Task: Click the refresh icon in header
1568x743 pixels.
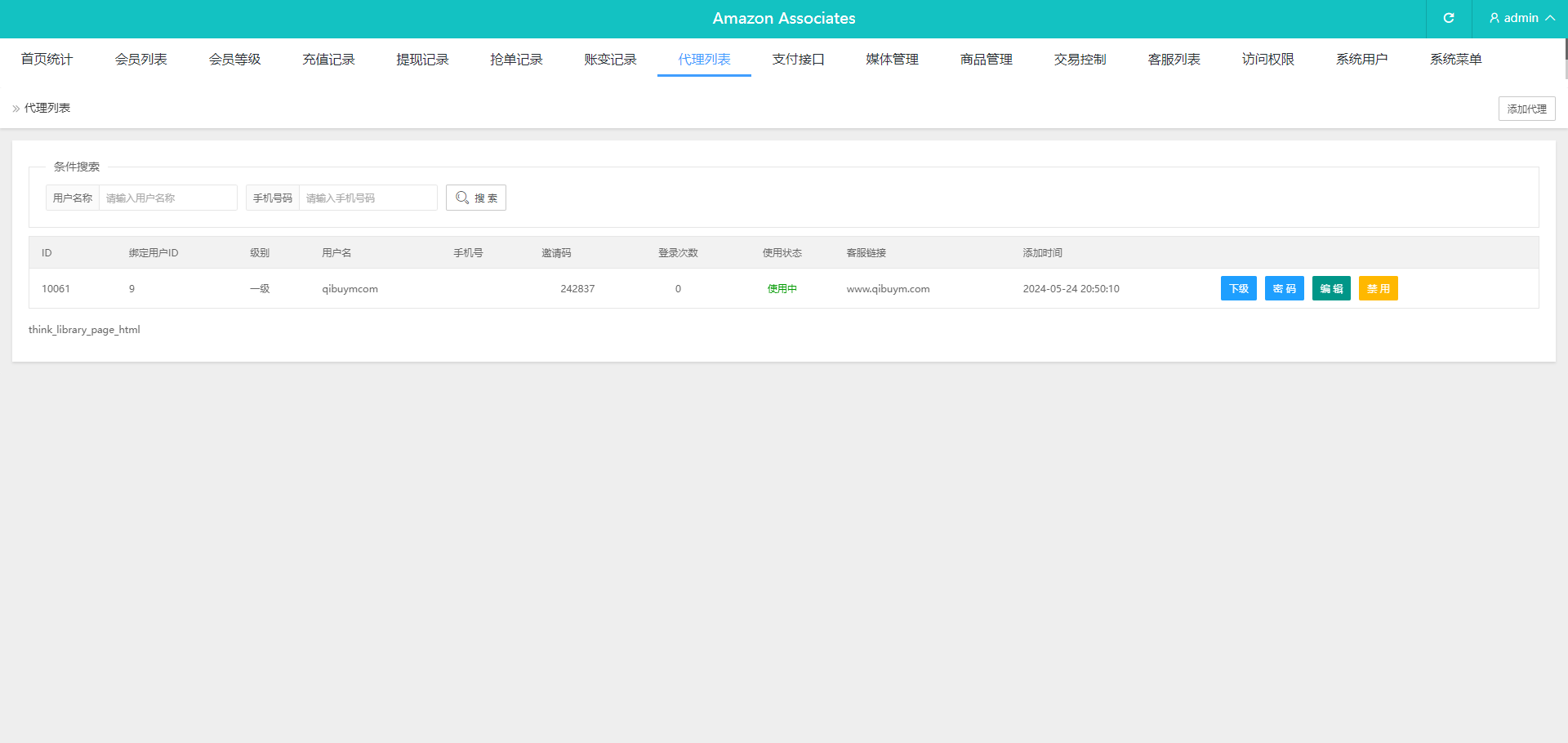Action: point(1449,18)
